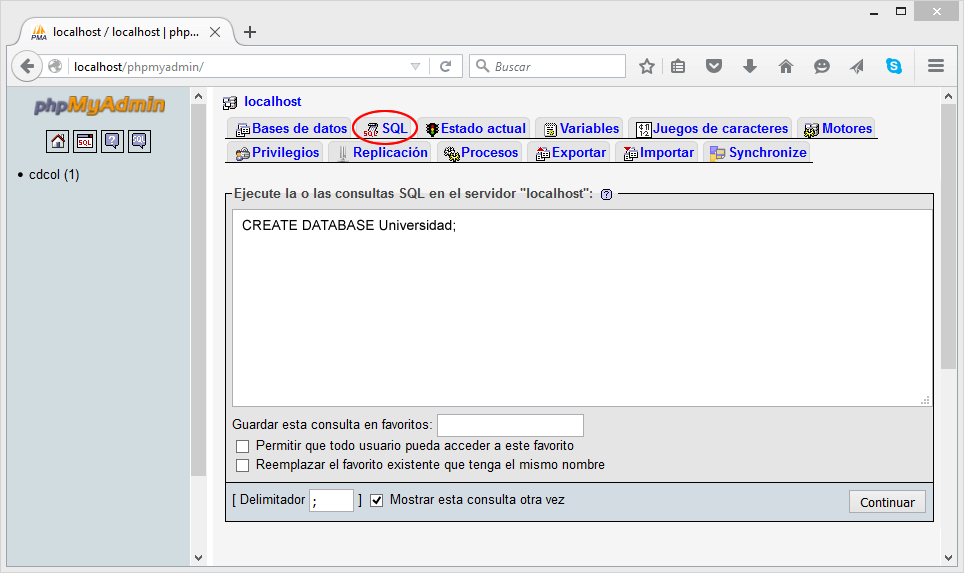The height and width of the screenshot is (573, 964).
Task: Open the Synchronize tab
Action: (x=758, y=152)
